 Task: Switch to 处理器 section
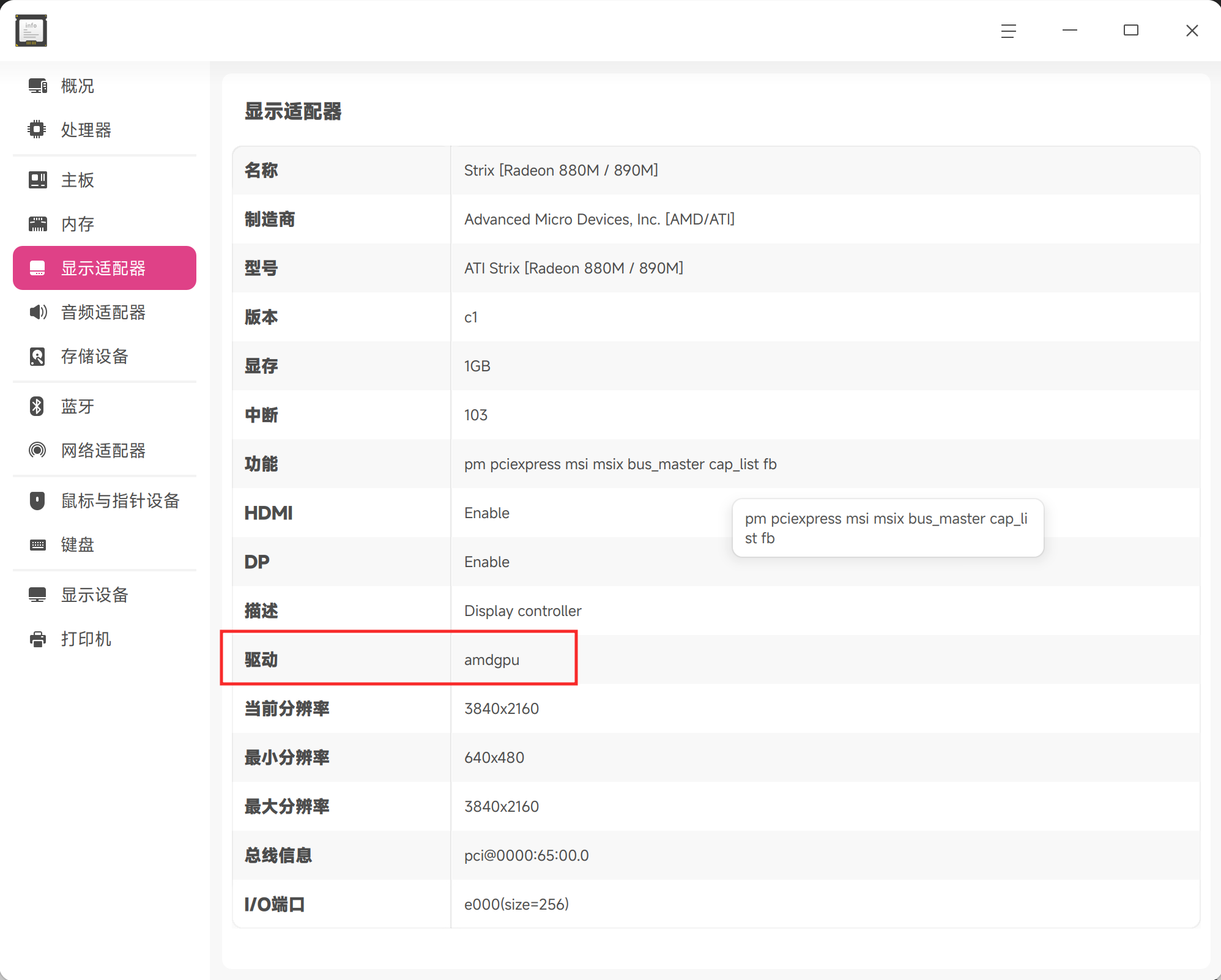click(105, 130)
